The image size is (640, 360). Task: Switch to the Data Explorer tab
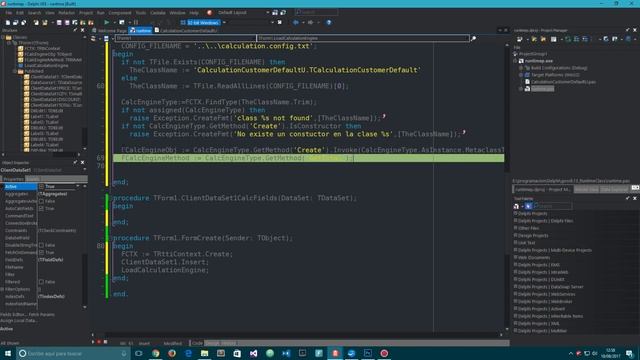click(x=614, y=189)
